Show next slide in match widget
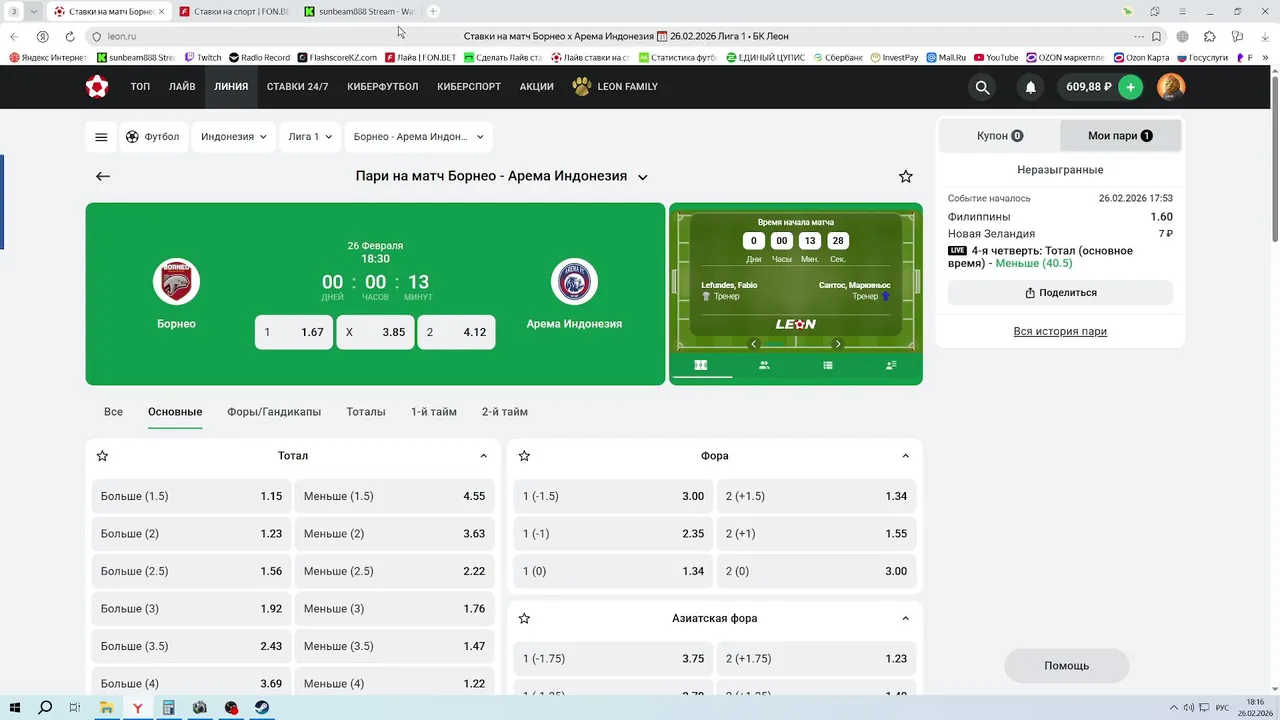This screenshot has width=1280, height=720. click(838, 344)
